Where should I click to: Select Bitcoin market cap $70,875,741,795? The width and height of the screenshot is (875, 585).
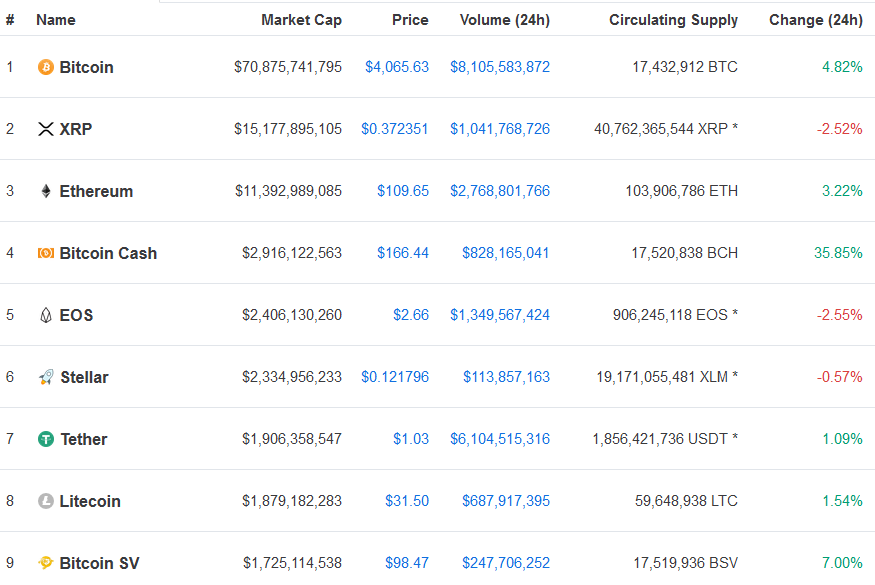(288, 67)
